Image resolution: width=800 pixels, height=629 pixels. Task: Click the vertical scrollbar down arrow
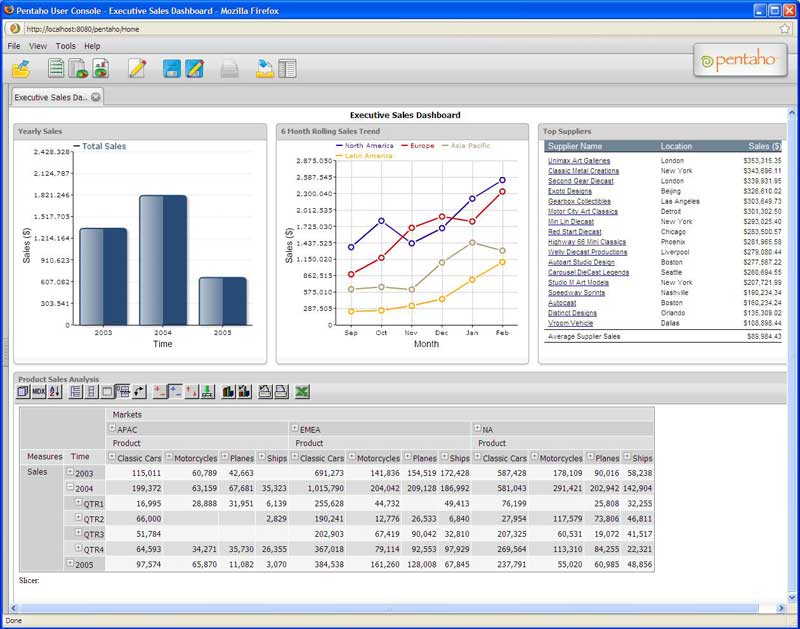[792, 597]
